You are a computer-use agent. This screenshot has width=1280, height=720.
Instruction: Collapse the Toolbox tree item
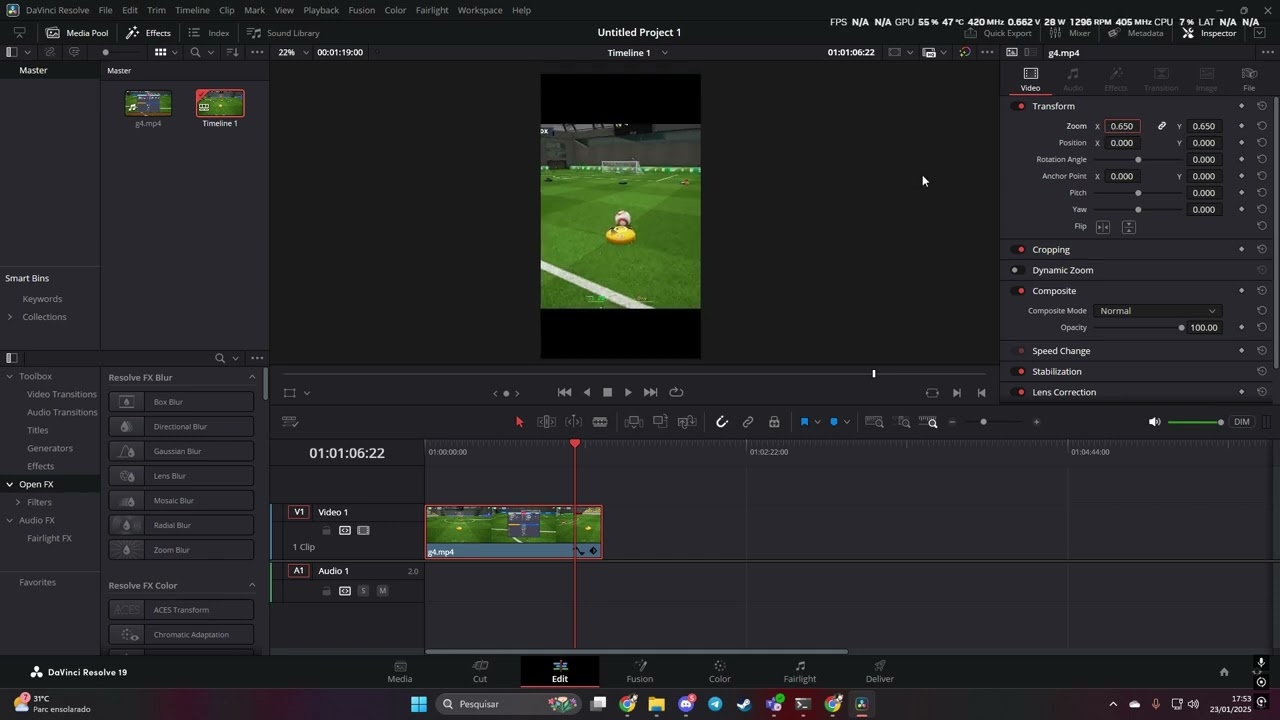pyautogui.click(x=9, y=376)
